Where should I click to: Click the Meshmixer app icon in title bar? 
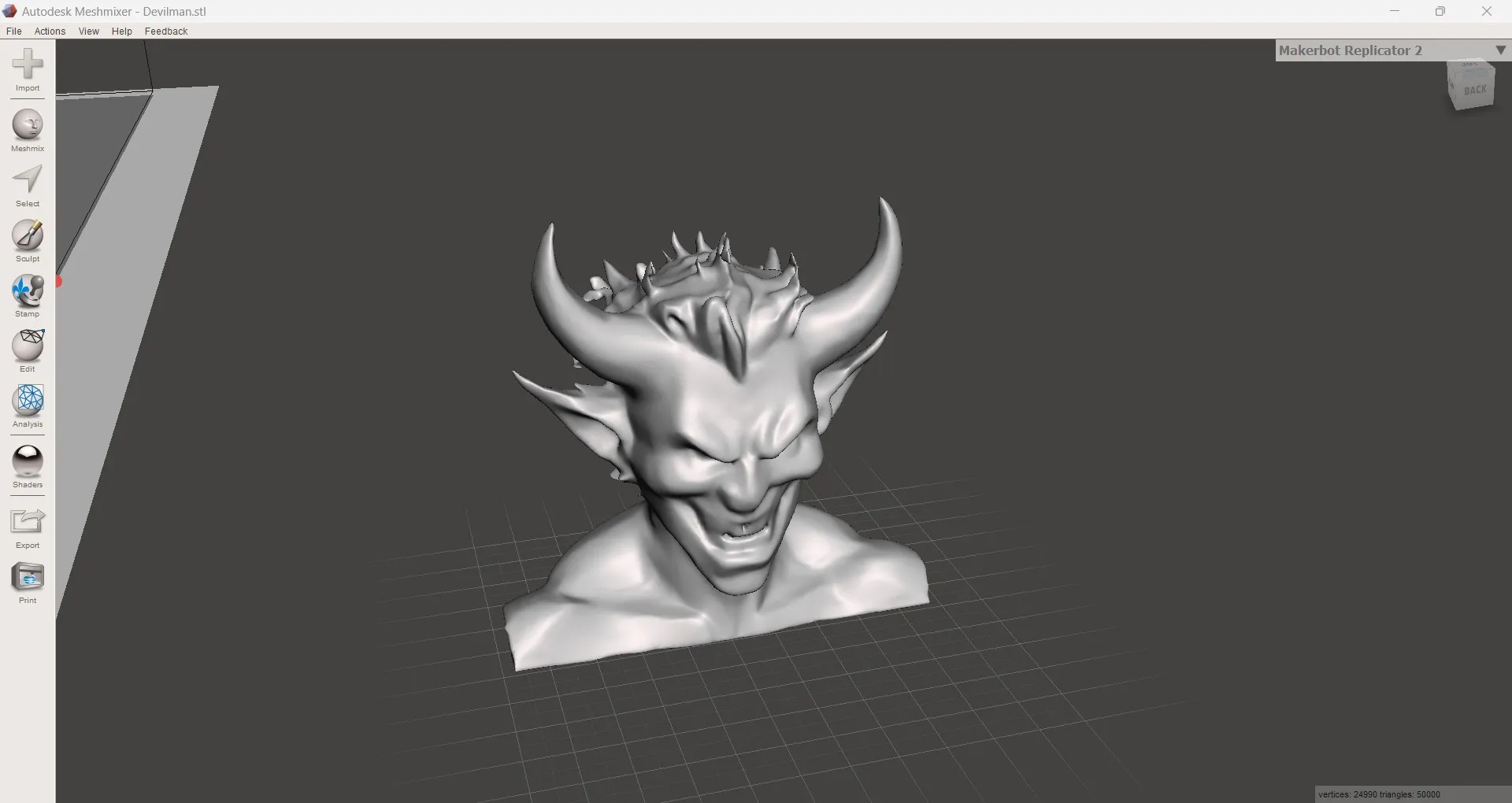(x=10, y=11)
